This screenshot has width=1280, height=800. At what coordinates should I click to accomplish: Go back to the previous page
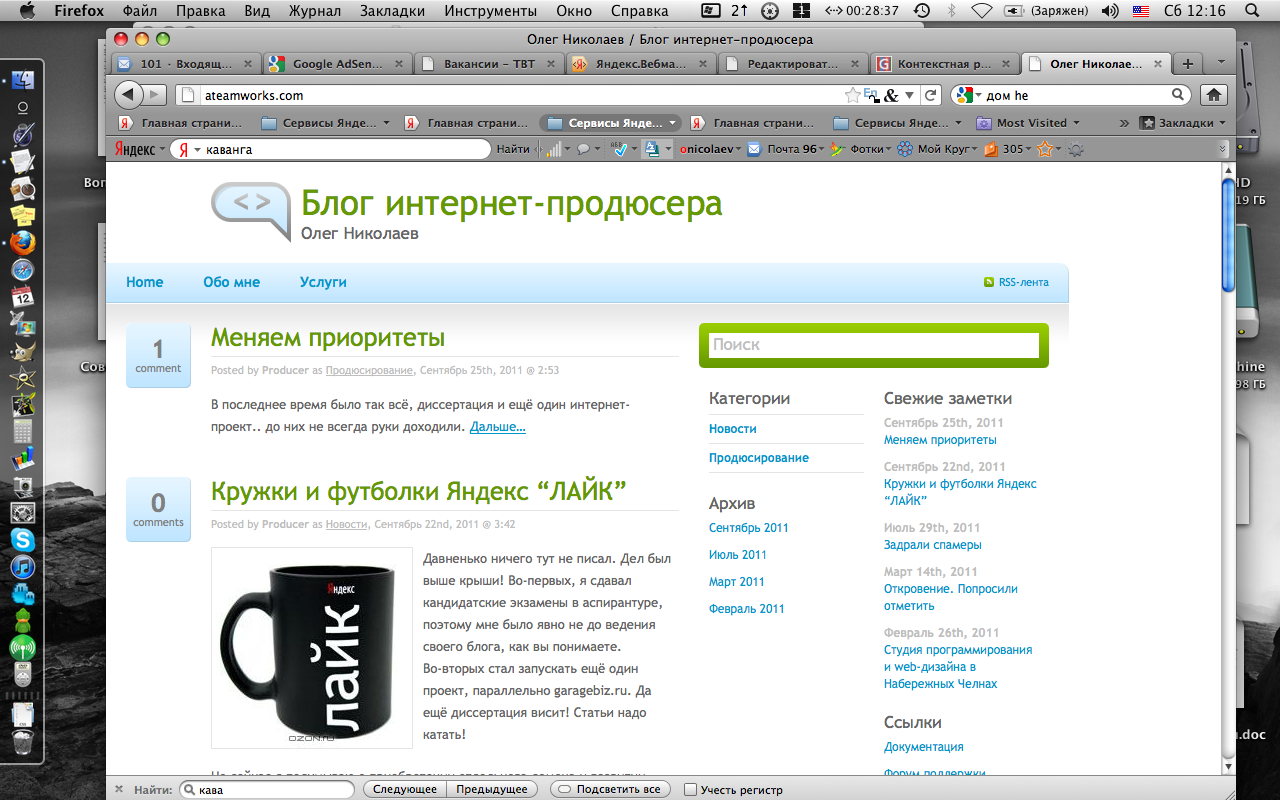pos(130,95)
